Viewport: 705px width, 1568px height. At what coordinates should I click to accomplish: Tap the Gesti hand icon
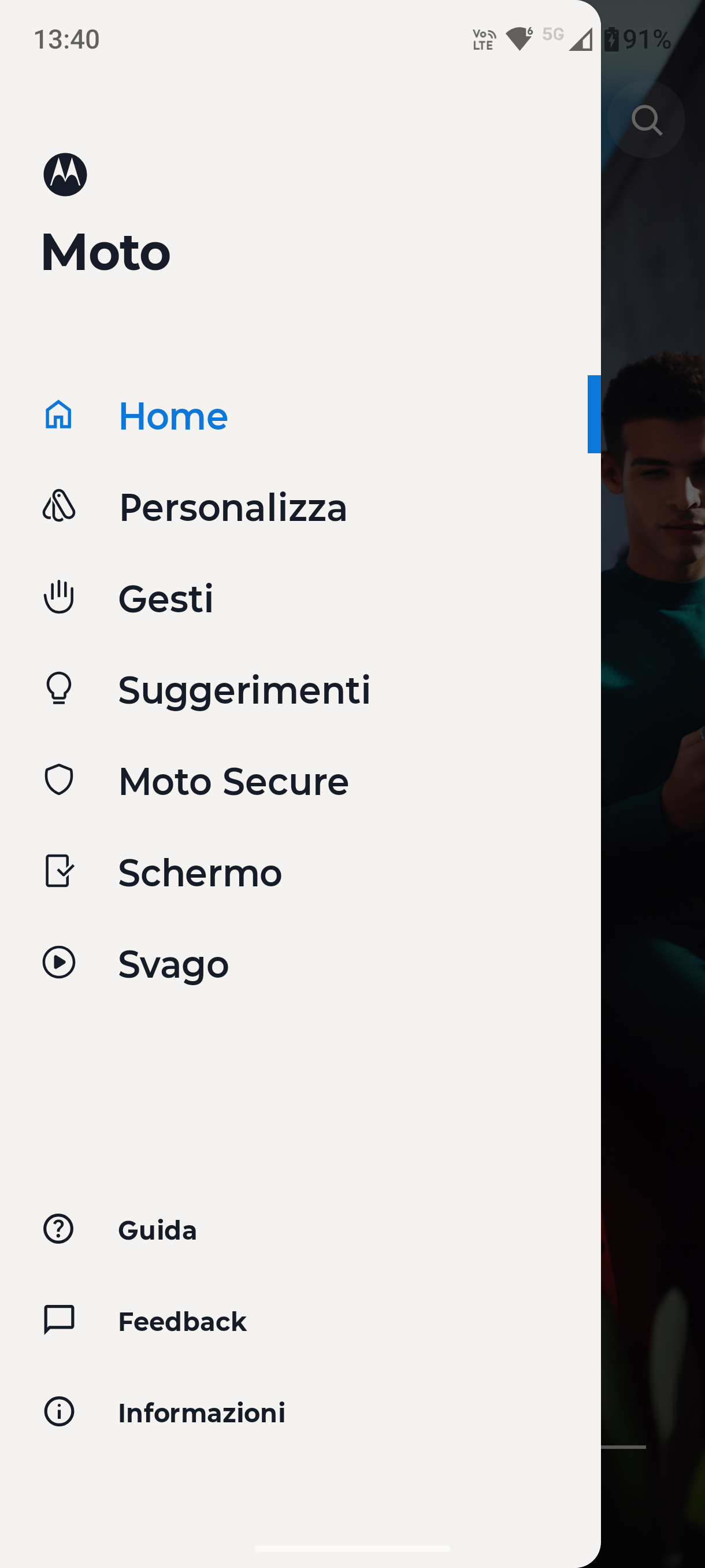[x=59, y=597]
